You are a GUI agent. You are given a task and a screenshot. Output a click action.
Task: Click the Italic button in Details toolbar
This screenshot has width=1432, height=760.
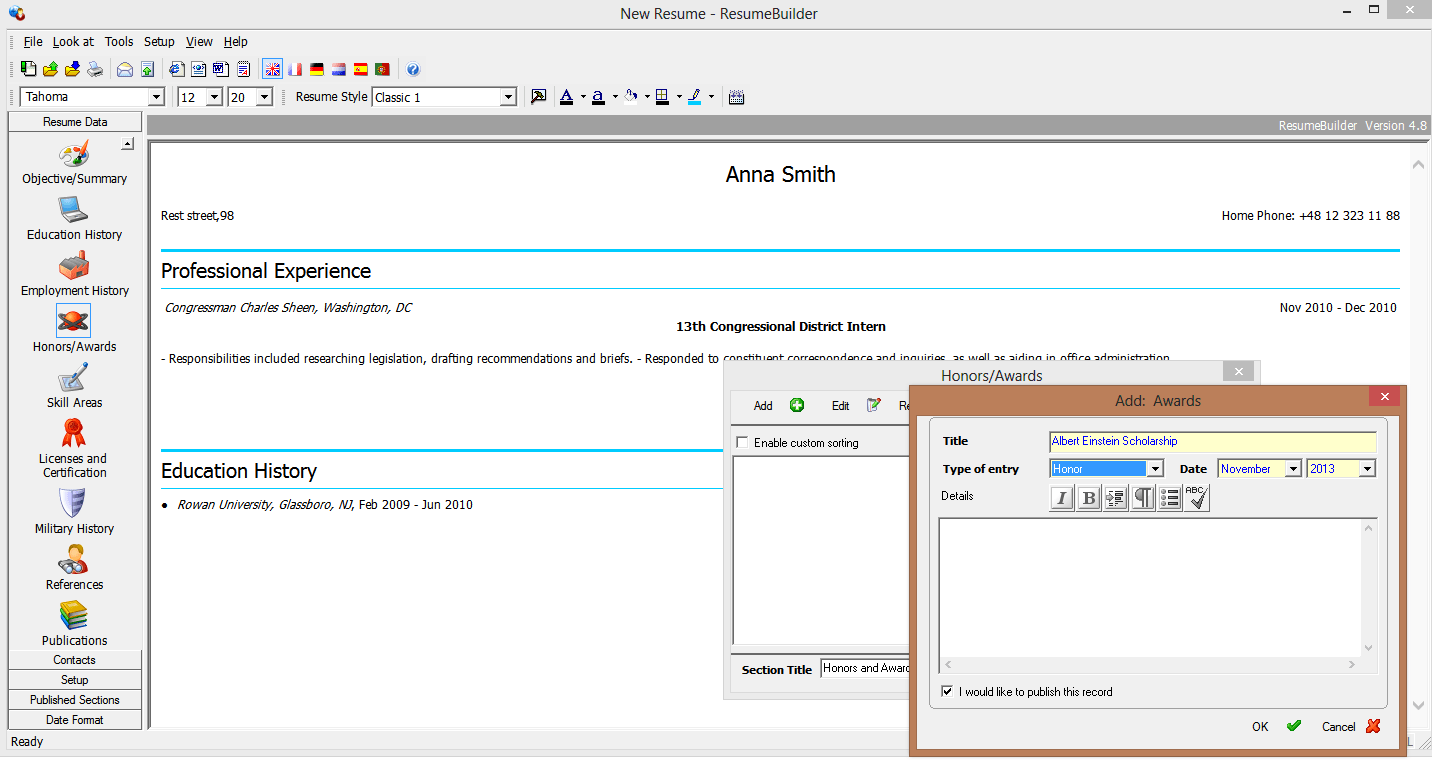(x=1062, y=498)
